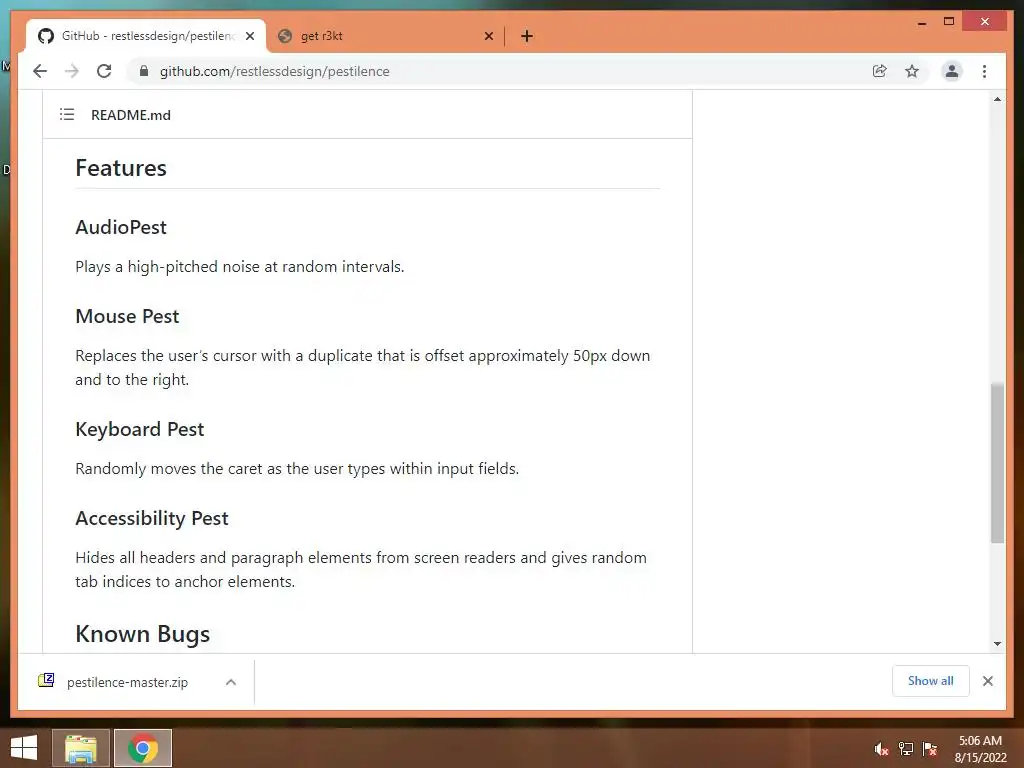This screenshot has width=1024, height=768.
Task: Go back to the previous page
Action: (x=40, y=71)
